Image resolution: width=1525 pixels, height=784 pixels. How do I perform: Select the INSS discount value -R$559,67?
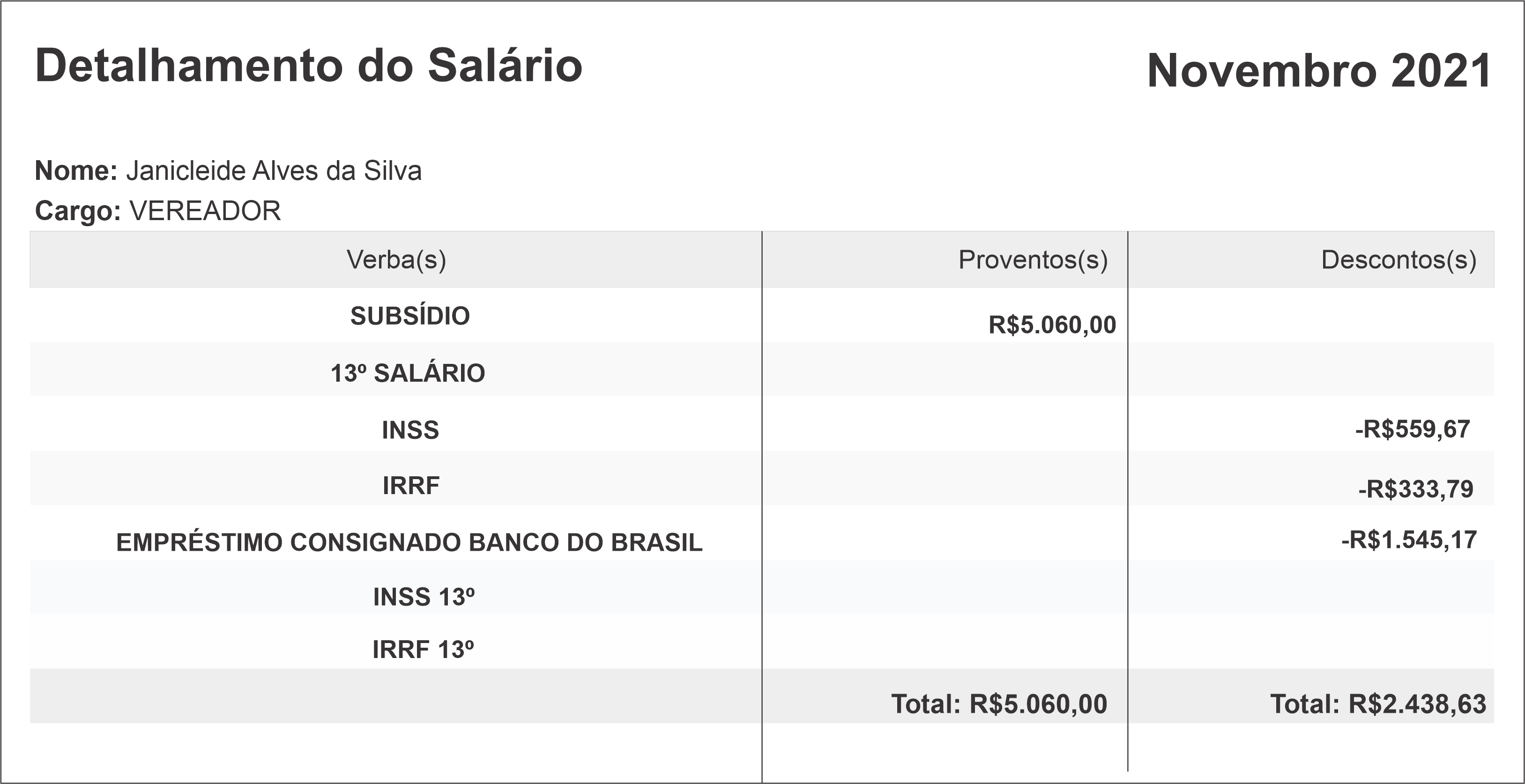(1412, 429)
